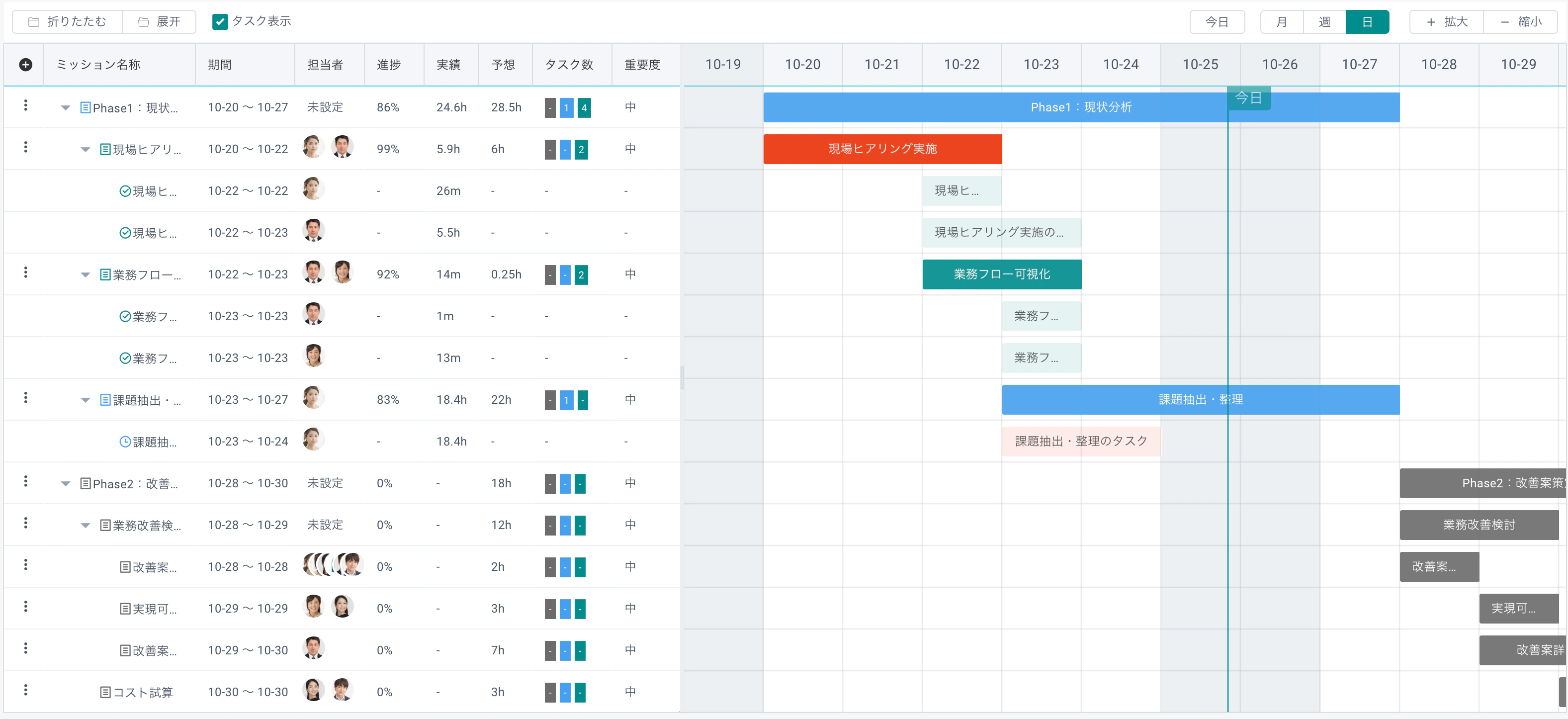Switch the view to 週
Image resolution: width=1568 pixels, height=719 pixels.
(1324, 22)
